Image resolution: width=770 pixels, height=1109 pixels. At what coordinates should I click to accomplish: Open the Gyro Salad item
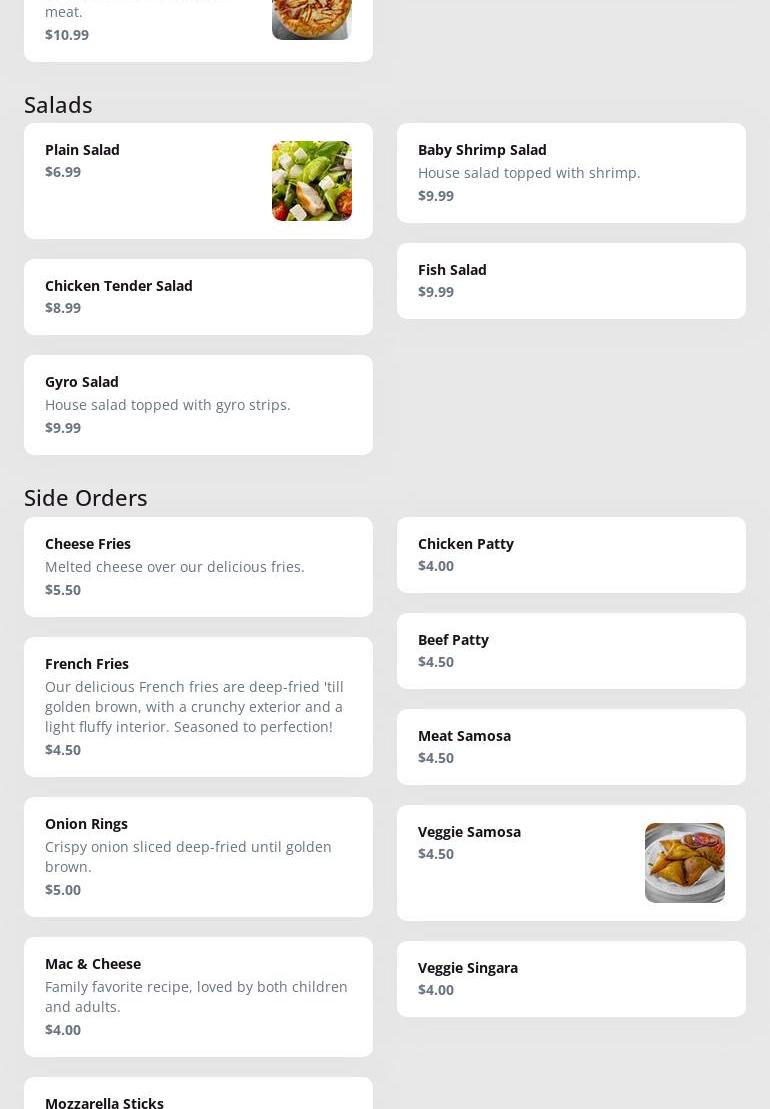[x=198, y=405]
